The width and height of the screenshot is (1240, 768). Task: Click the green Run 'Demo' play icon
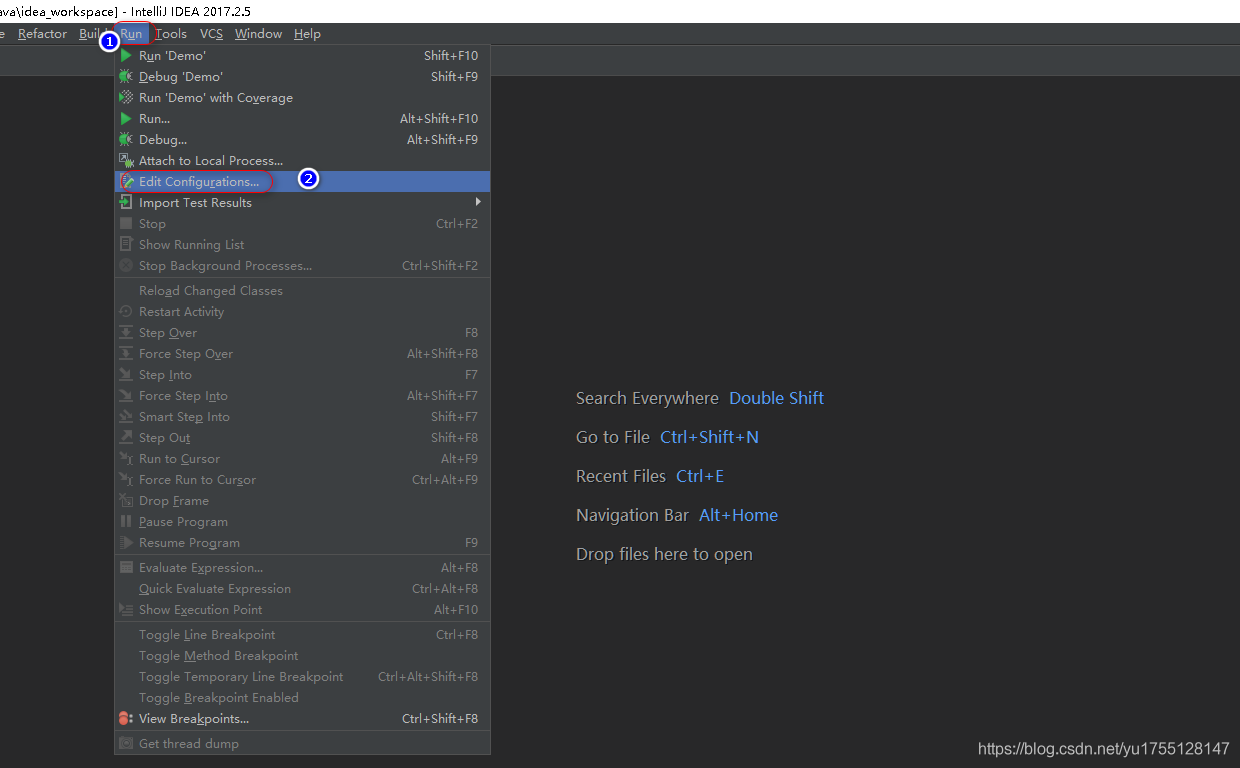[126, 56]
